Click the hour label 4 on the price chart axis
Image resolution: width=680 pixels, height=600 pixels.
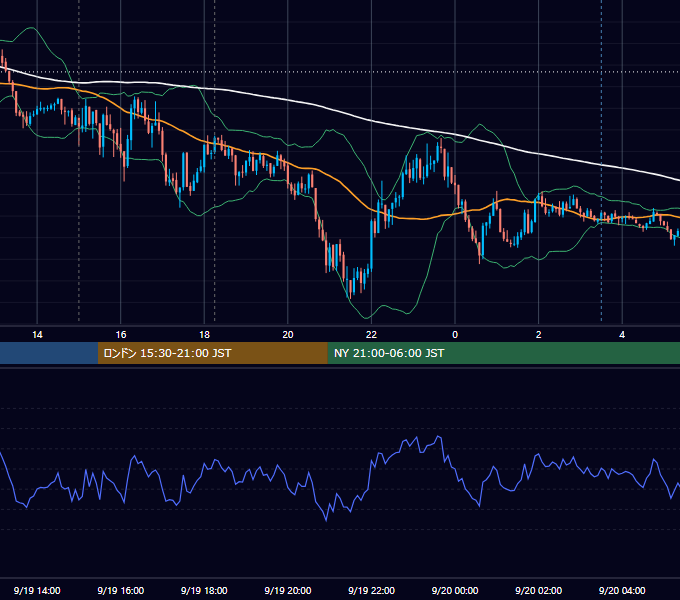(x=622, y=335)
